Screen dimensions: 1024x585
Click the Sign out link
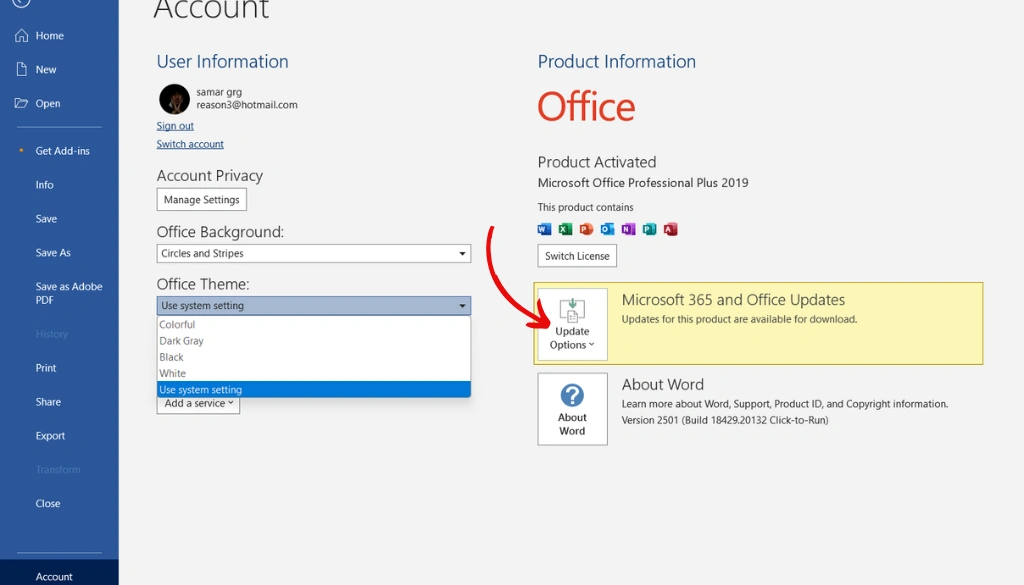[175, 126]
